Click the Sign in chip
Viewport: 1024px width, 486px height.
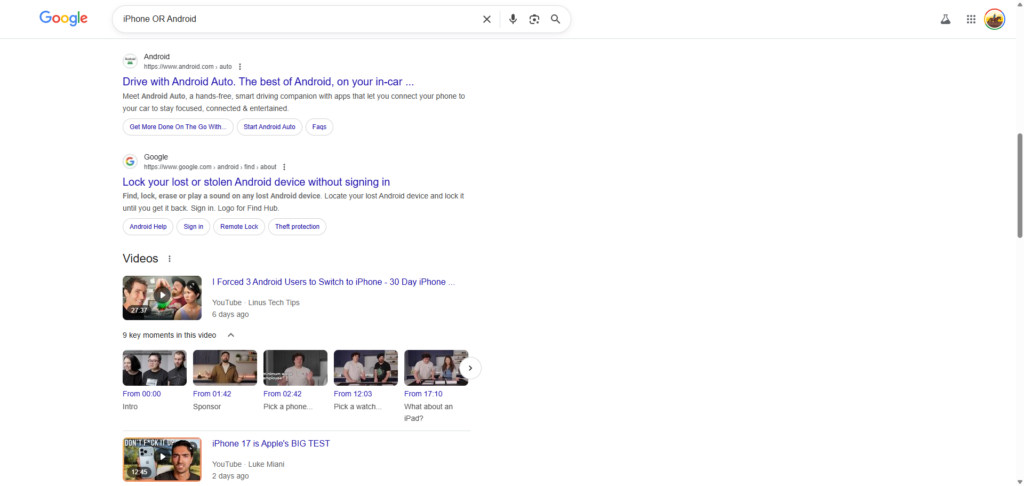click(193, 227)
